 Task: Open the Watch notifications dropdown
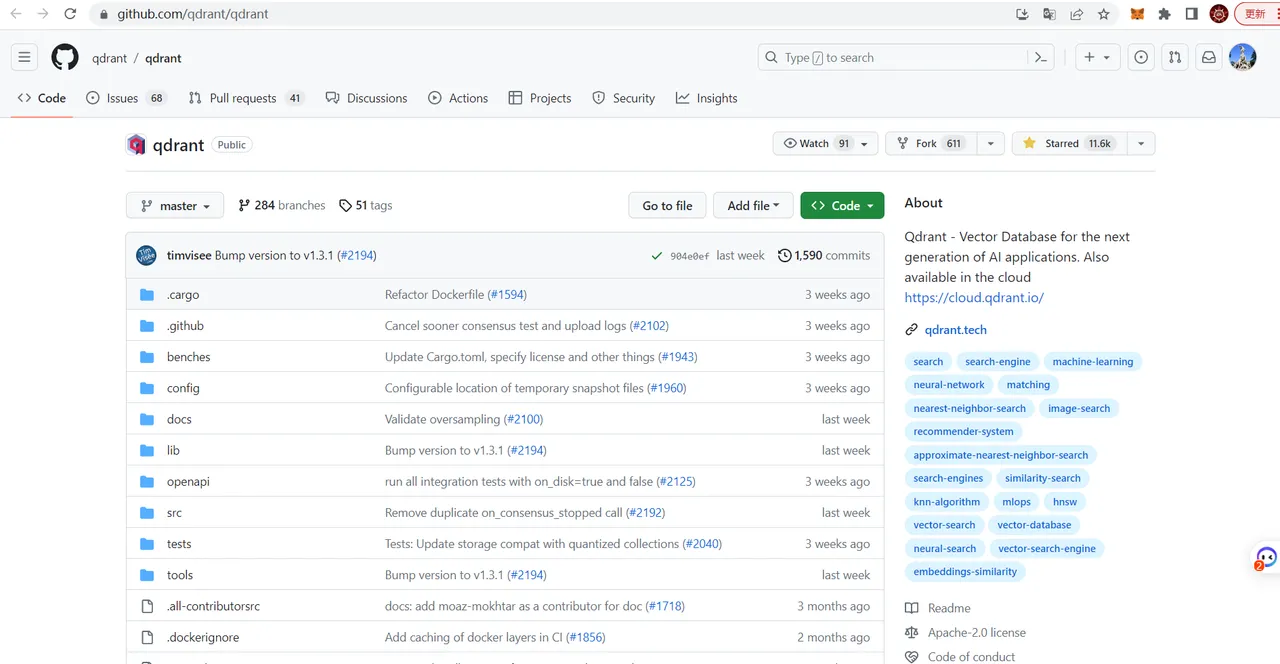point(826,144)
